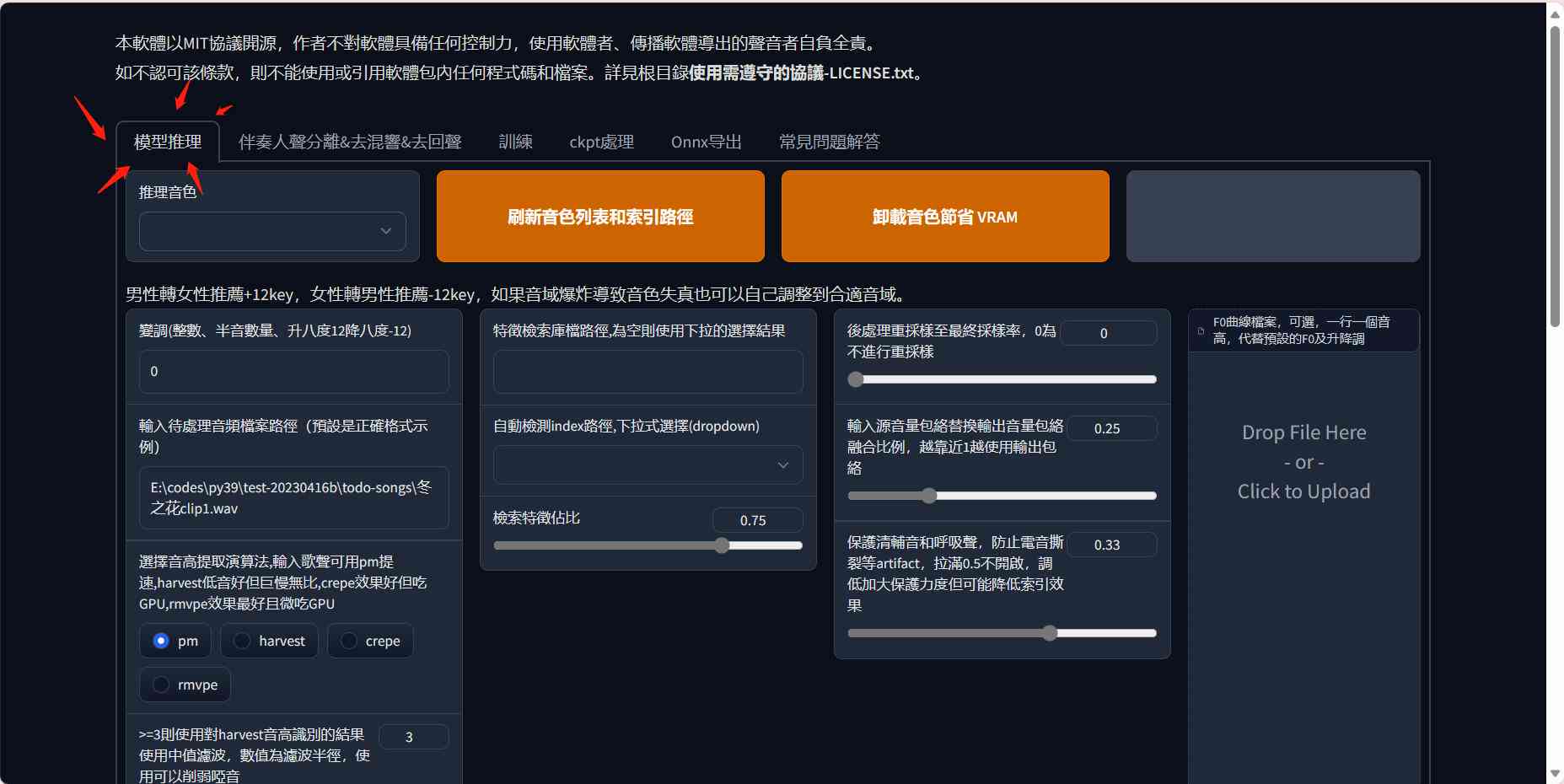Screen dimensions: 1564x784
Task: Adjust the 檢索特徵佔比 slider
Action: pos(648,545)
